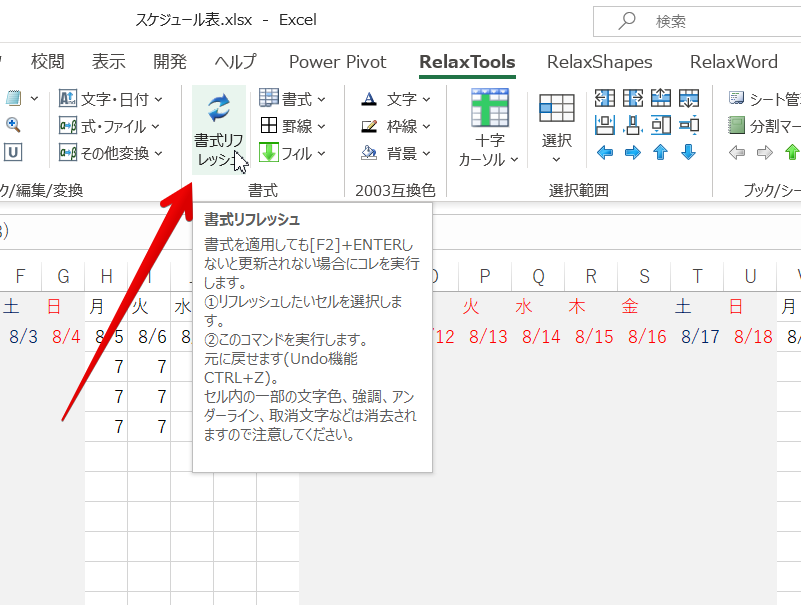Viewport: 801px width, 605px height.
Task: Extend selection upward with the row arrow icon
Action: pyautogui.click(x=661, y=98)
